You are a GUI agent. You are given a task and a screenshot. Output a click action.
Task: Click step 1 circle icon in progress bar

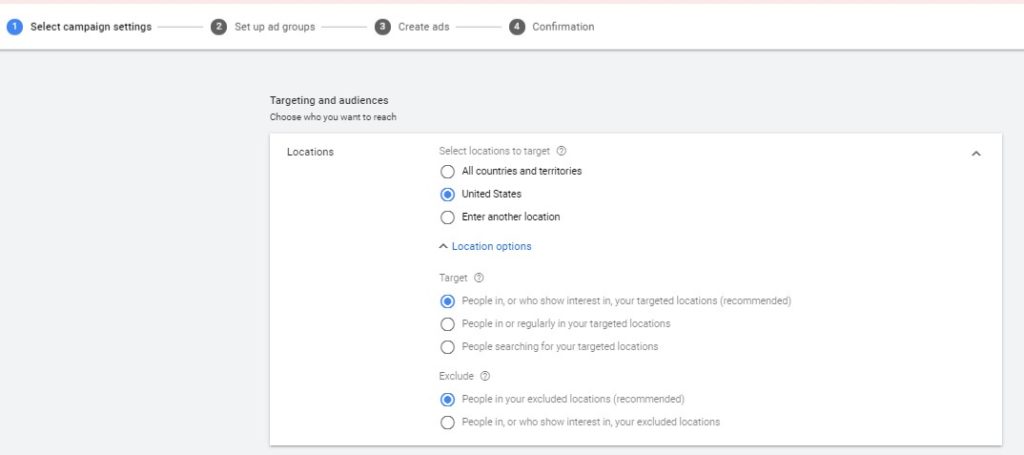coord(14,27)
